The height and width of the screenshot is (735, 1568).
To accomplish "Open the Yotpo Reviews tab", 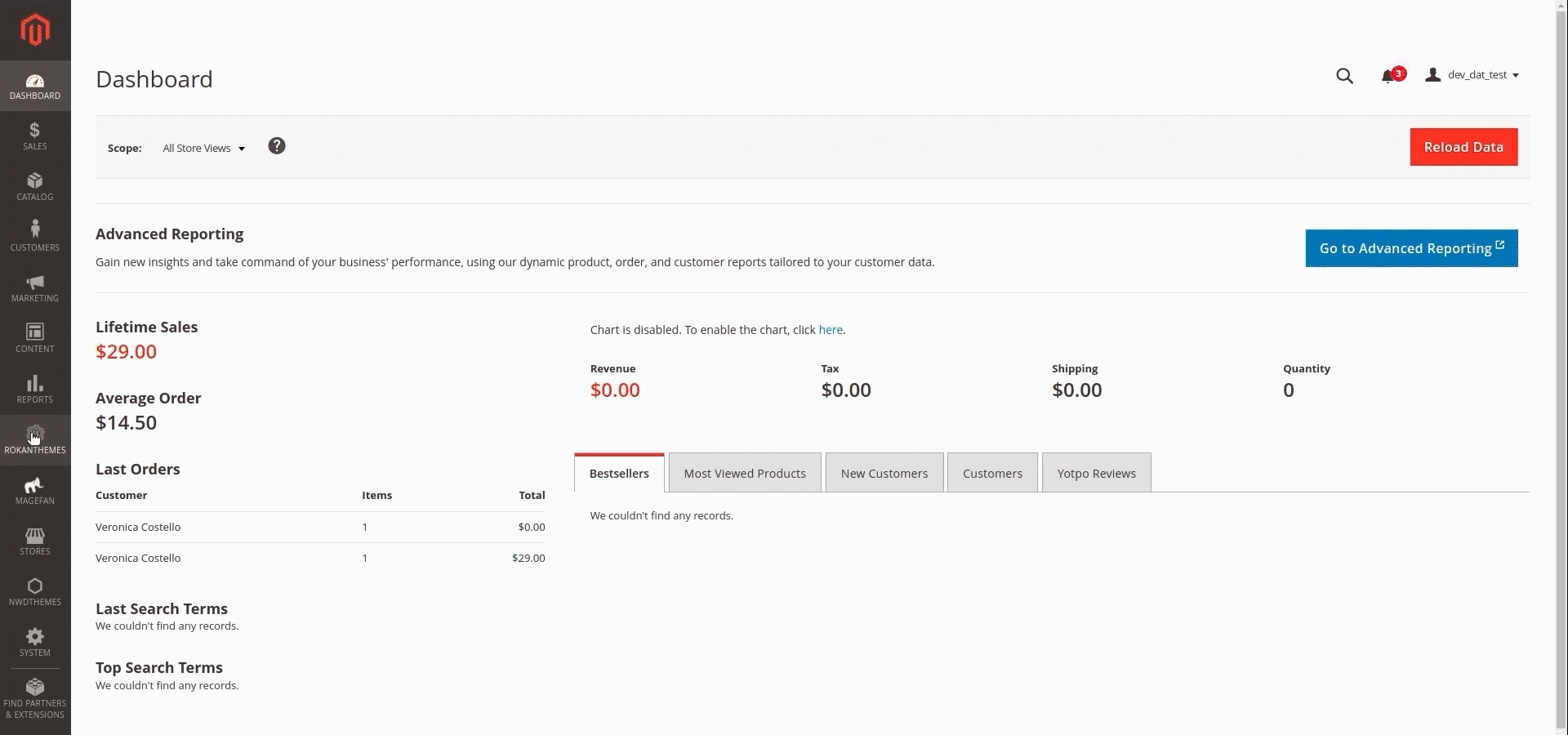I will (x=1096, y=474).
